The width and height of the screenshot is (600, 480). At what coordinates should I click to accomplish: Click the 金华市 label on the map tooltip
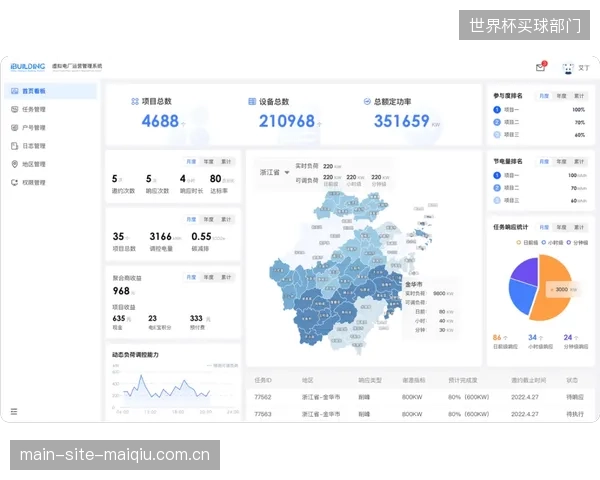point(414,284)
